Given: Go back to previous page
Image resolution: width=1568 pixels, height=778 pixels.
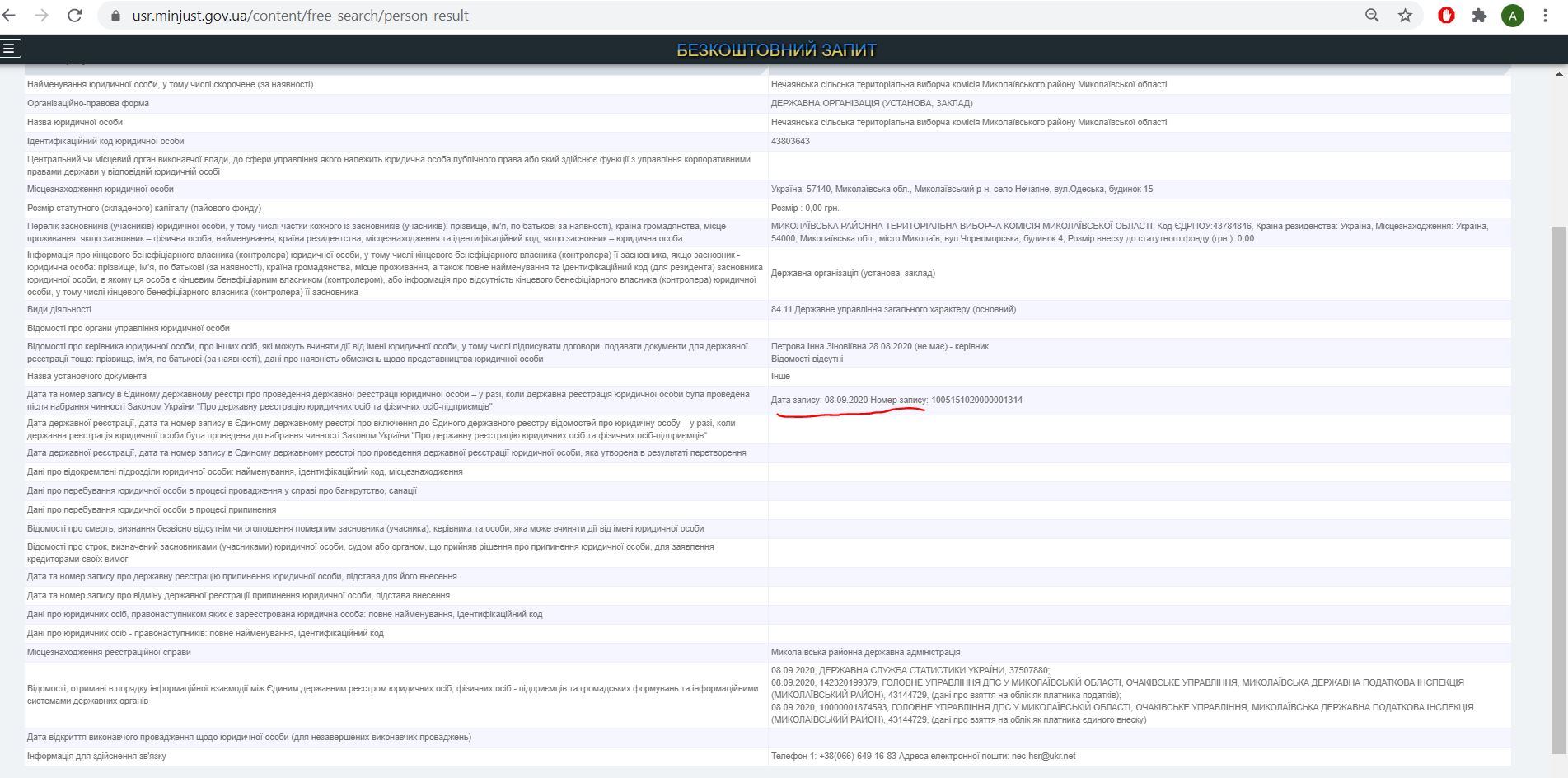Looking at the screenshot, I should pyautogui.click(x=9, y=16).
